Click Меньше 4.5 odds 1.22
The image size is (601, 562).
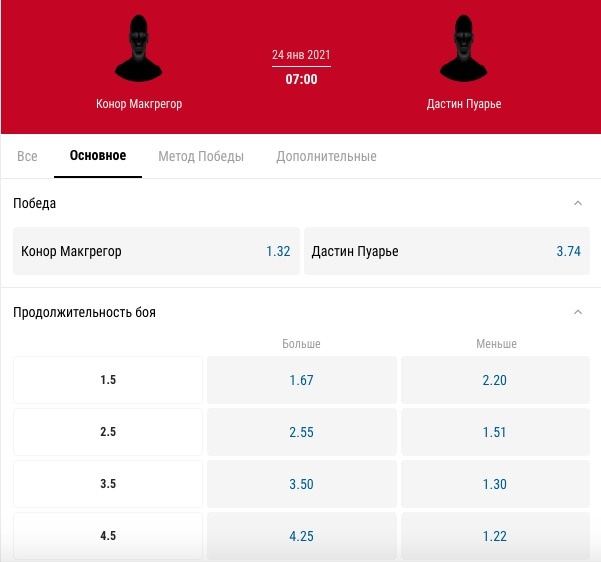tap(495, 536)
